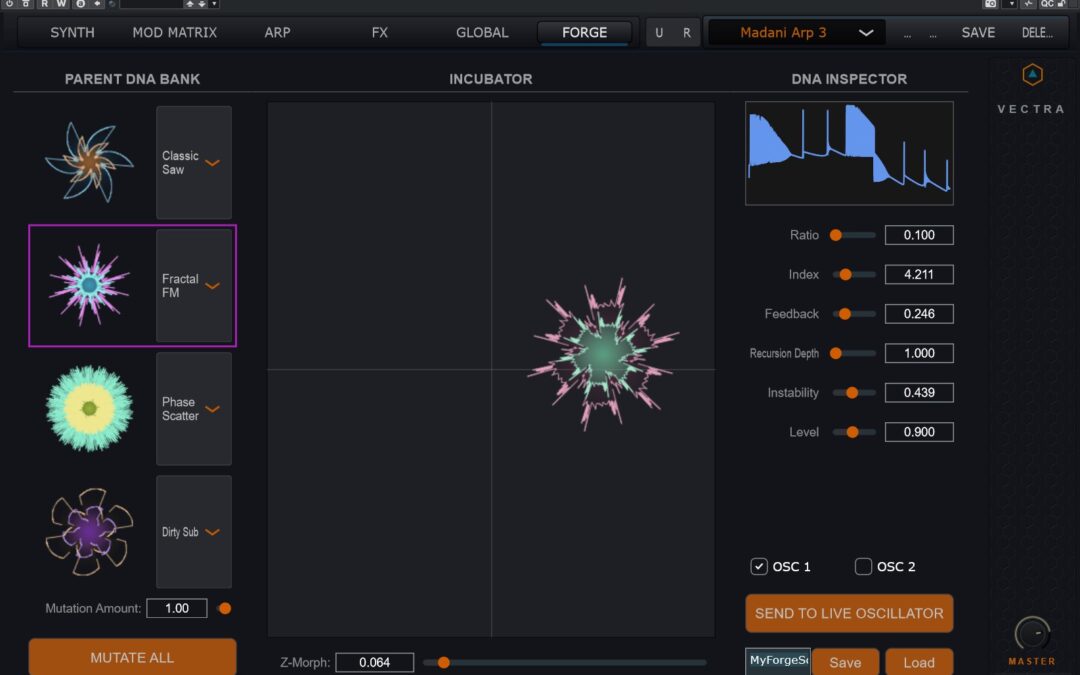
Task: Select the Fractal FM spiky DNA icon
Action: [x=89, y=285]
